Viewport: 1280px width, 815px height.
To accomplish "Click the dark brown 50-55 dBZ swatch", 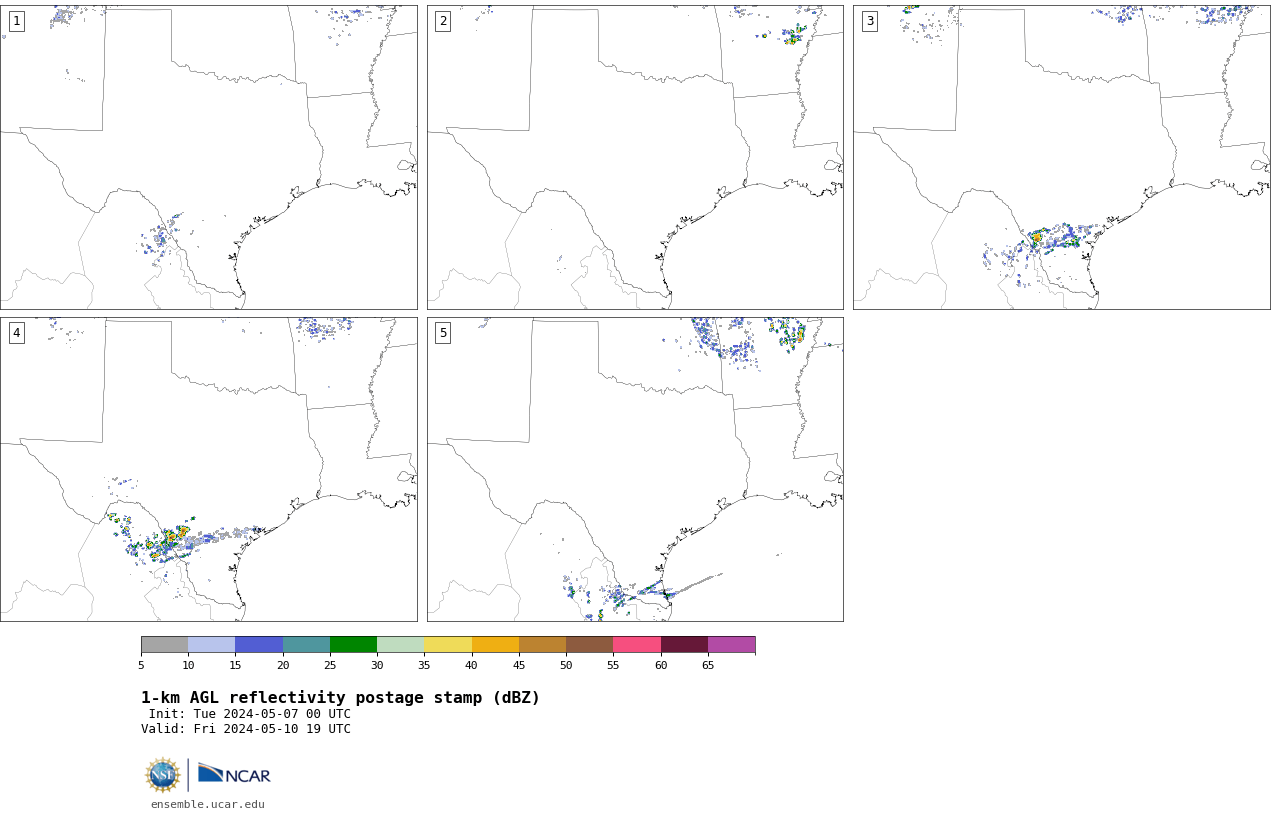I will (x=589, y=644).
